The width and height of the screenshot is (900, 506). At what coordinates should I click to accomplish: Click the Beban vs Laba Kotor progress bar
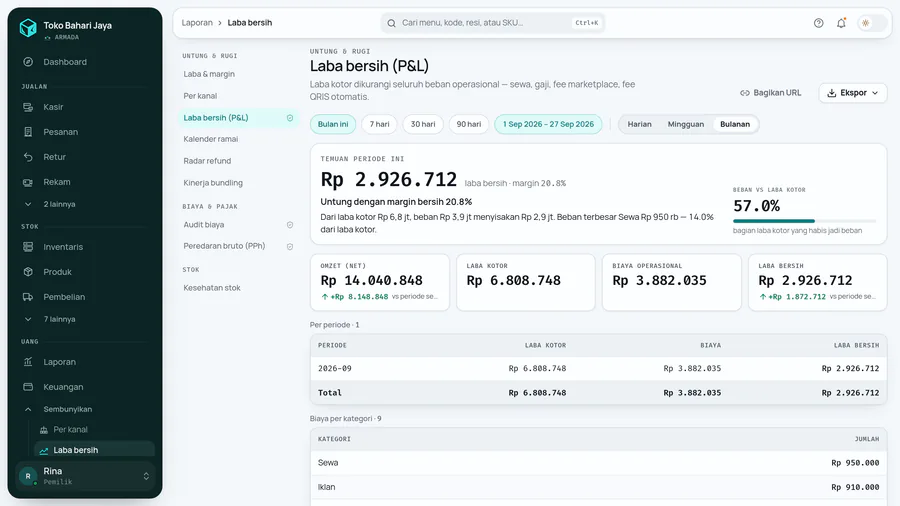point(804,221)
